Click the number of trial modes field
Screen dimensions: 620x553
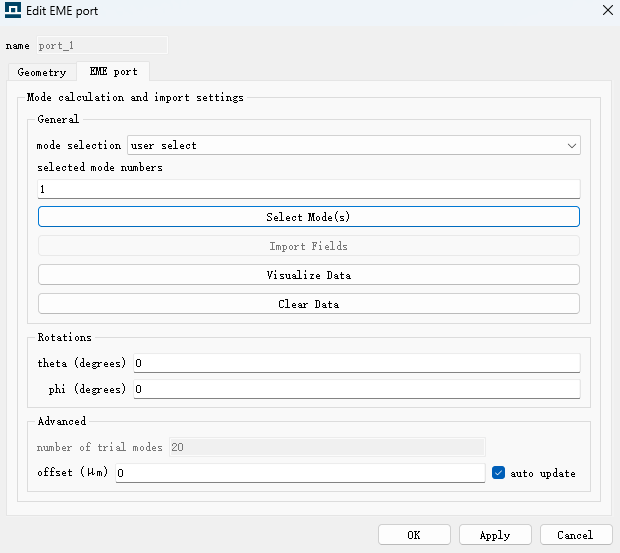[x=327, y=447]
